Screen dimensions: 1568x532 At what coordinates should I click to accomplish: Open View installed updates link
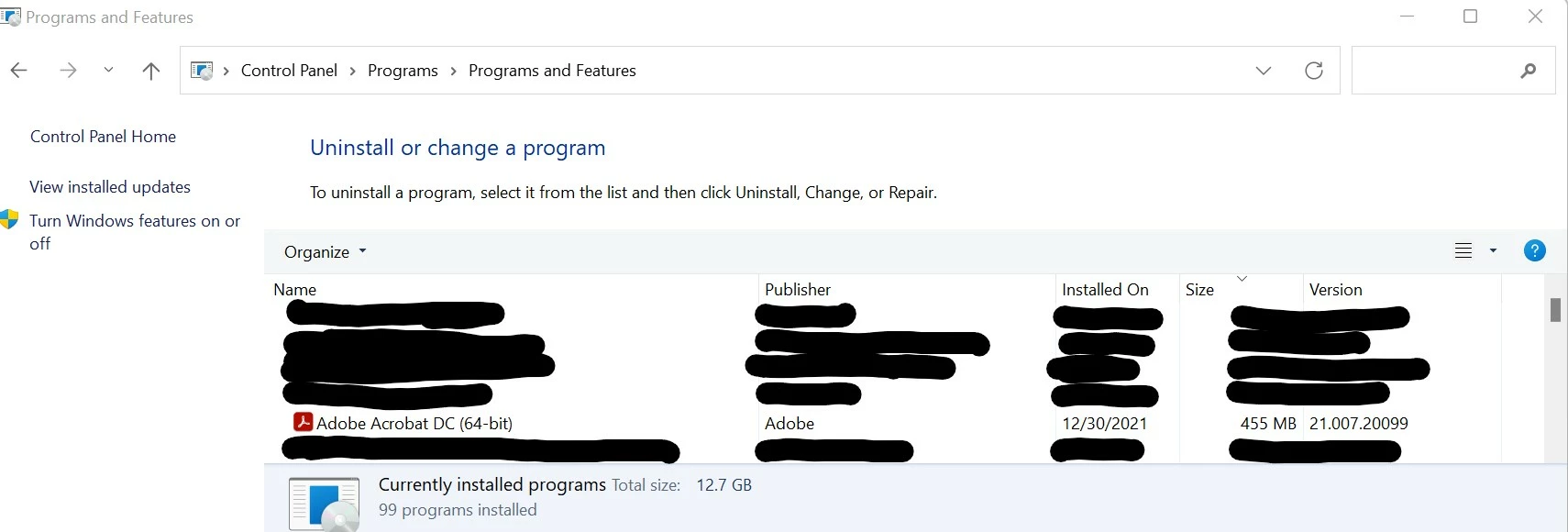(x=110, y=187)
